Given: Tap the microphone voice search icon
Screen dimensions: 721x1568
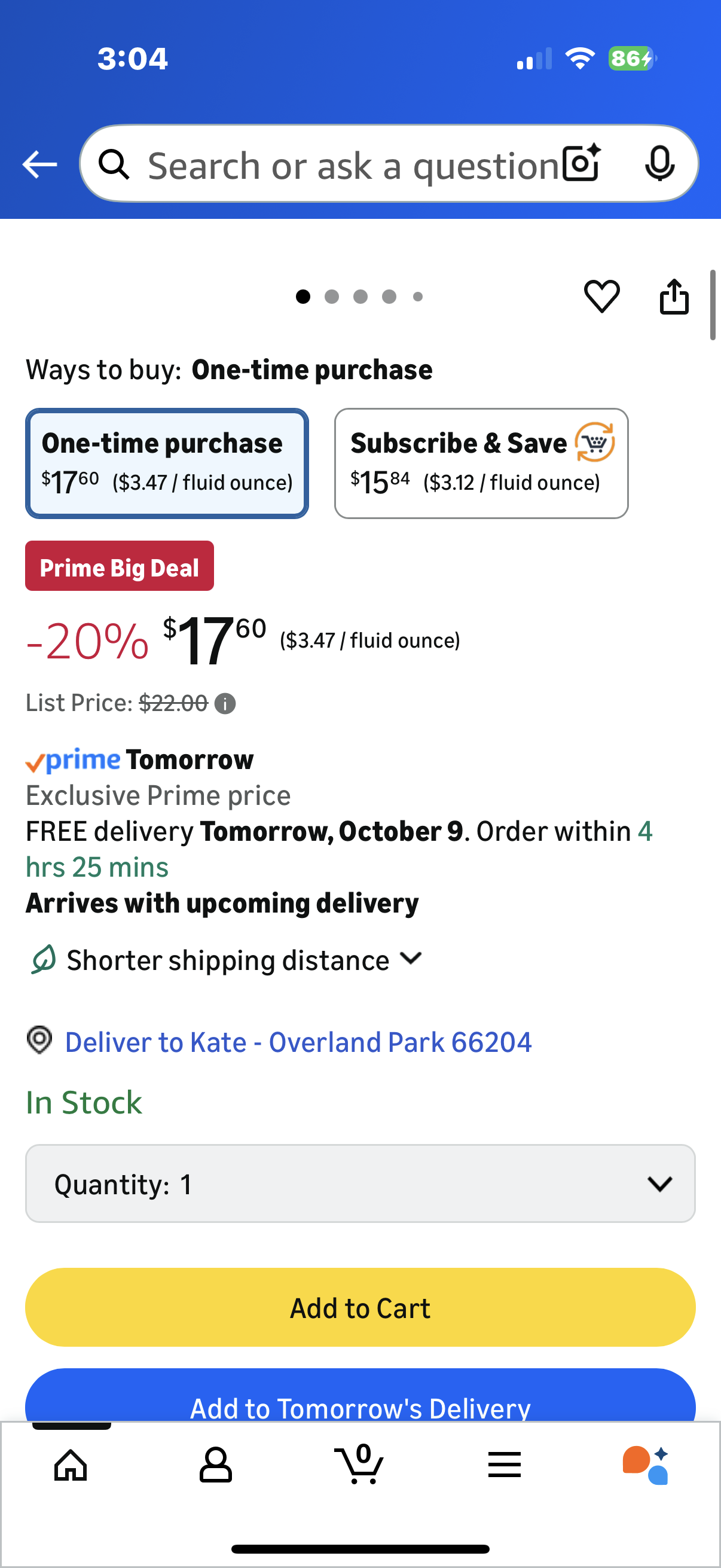Looking at the screenshot, I should pyautogui.click(x=659, y=163).
